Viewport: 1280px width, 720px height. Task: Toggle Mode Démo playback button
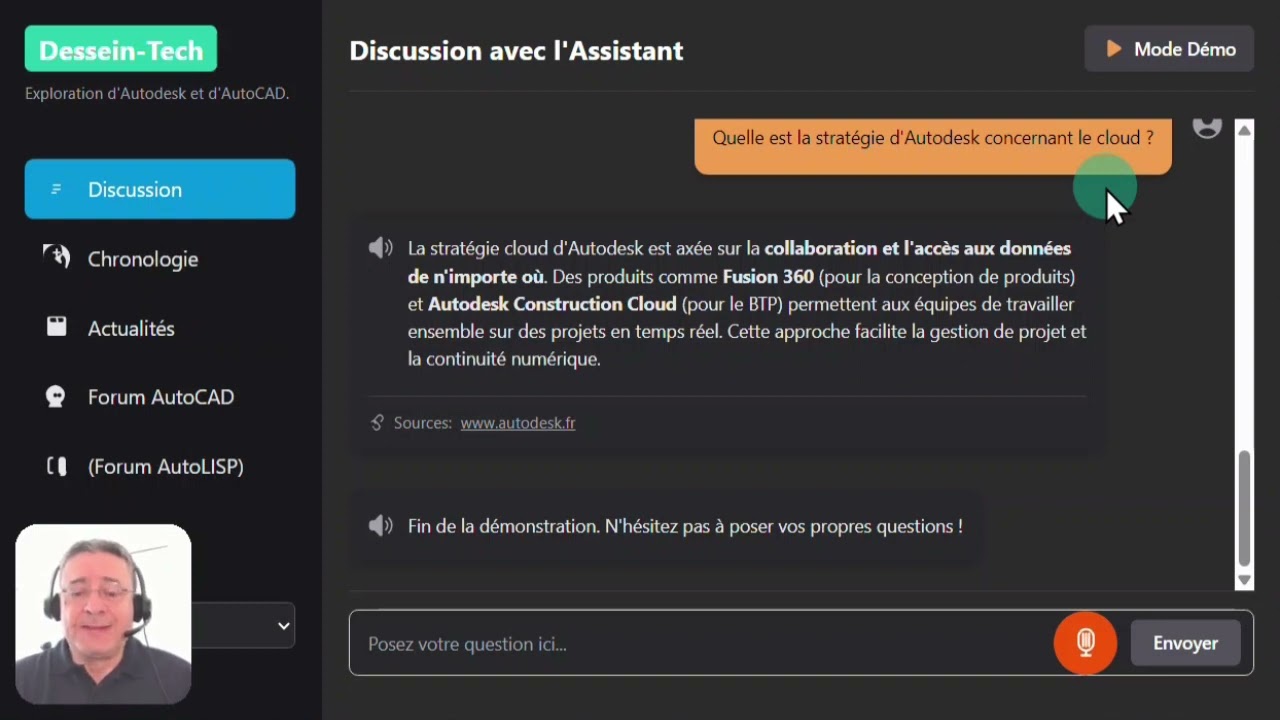click(x=1169, y=49)
